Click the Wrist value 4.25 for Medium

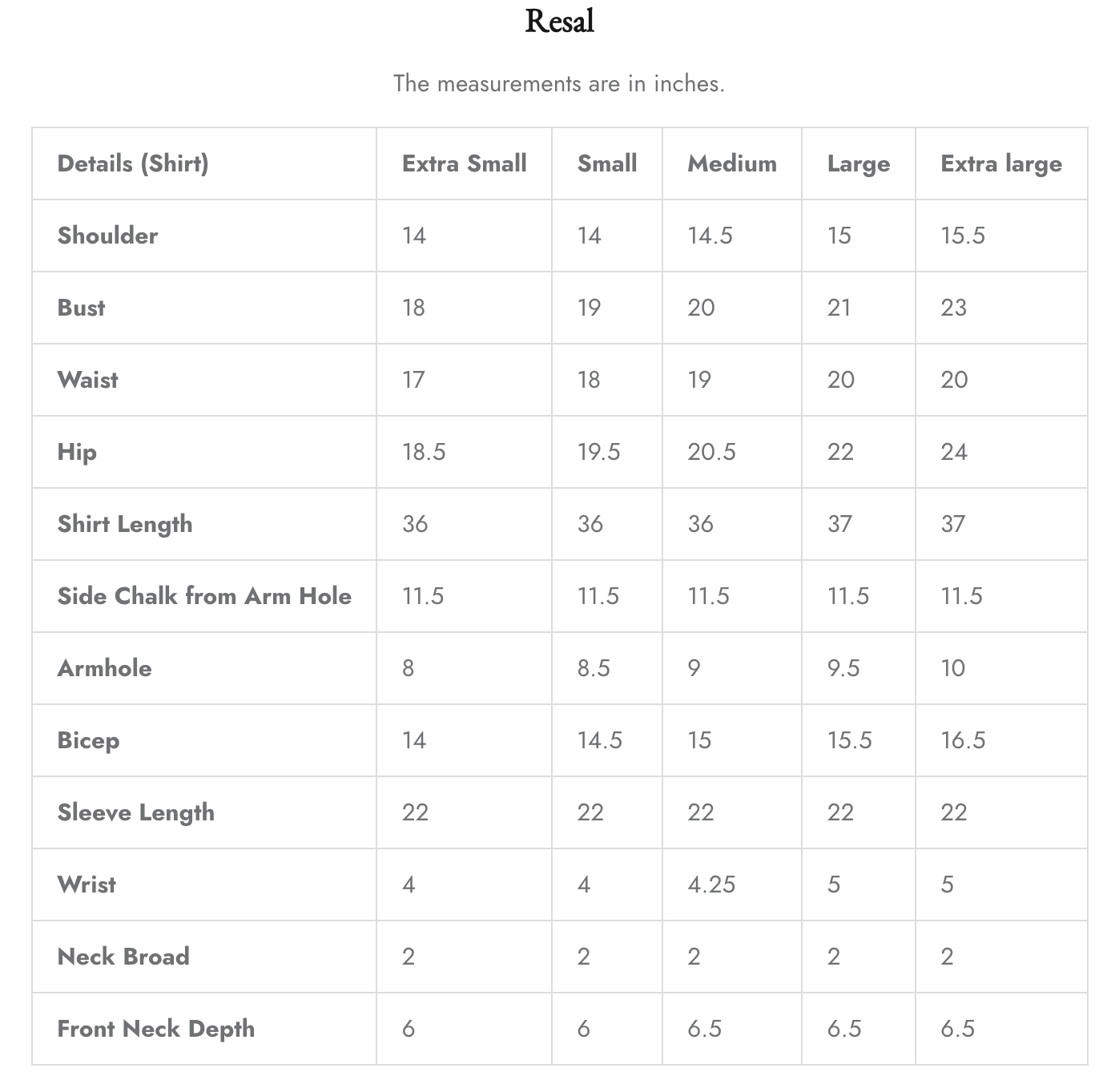pos(710,884)
